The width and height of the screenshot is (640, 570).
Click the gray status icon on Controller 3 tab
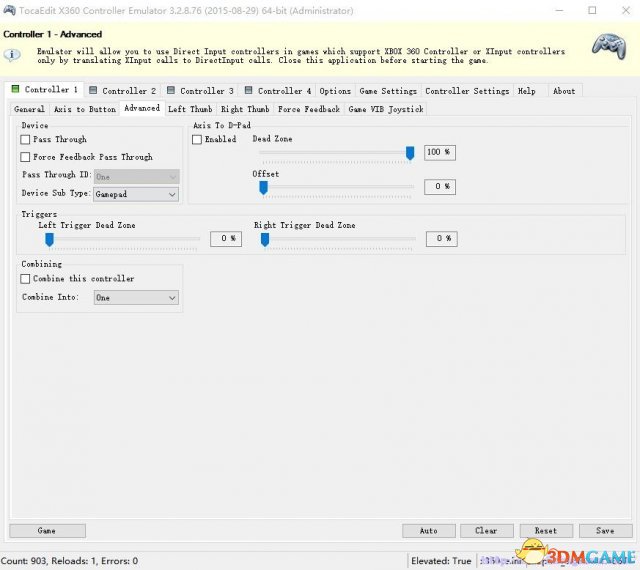171,90
